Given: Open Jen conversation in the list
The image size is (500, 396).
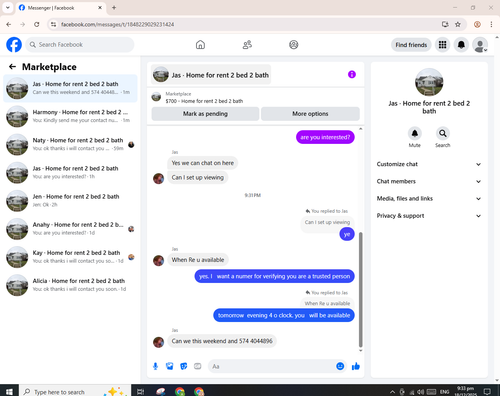Looking at the screenshot, I should [x=70, y=201].
